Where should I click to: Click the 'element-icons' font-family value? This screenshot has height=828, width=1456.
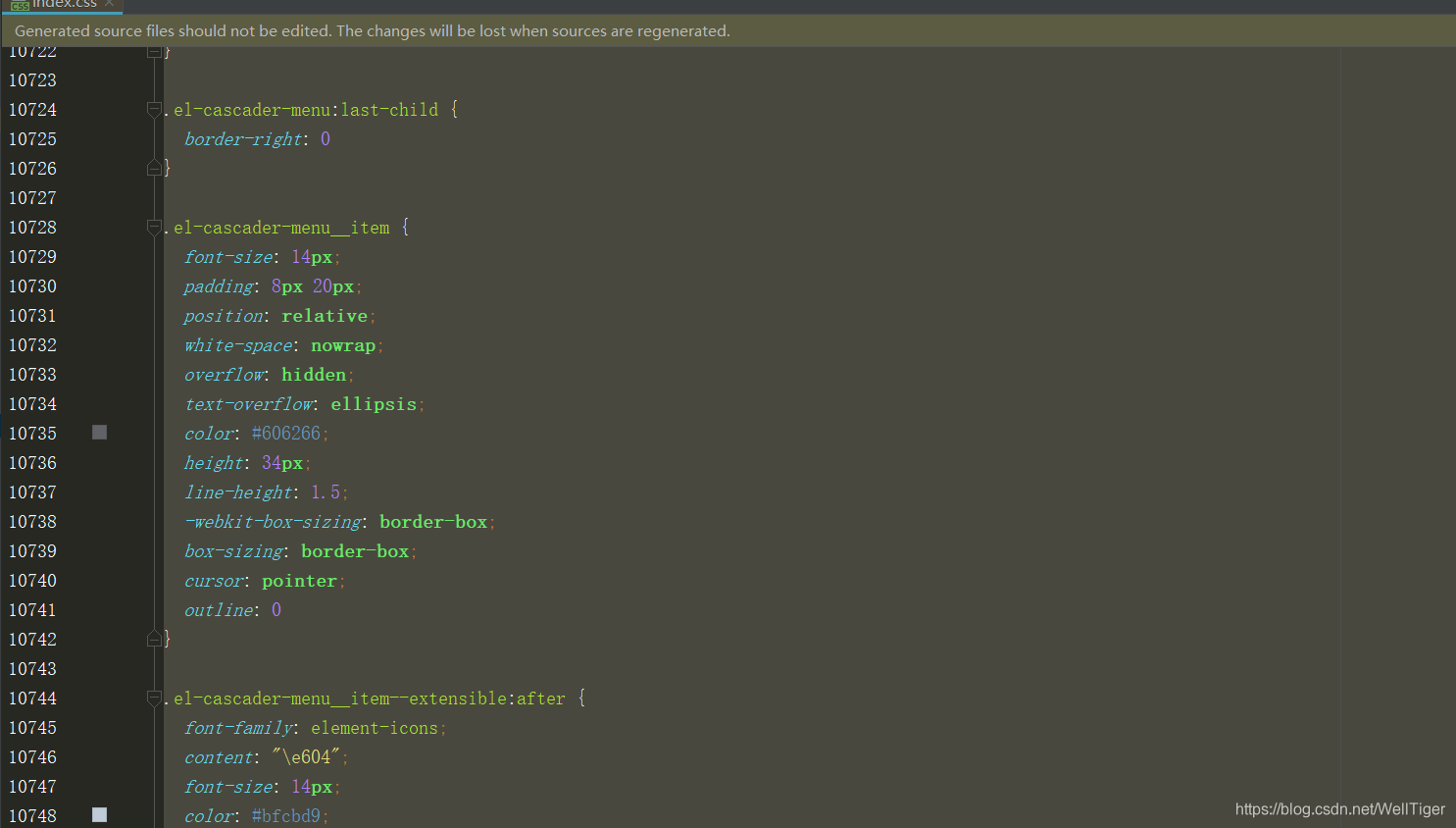pos(375,728)
